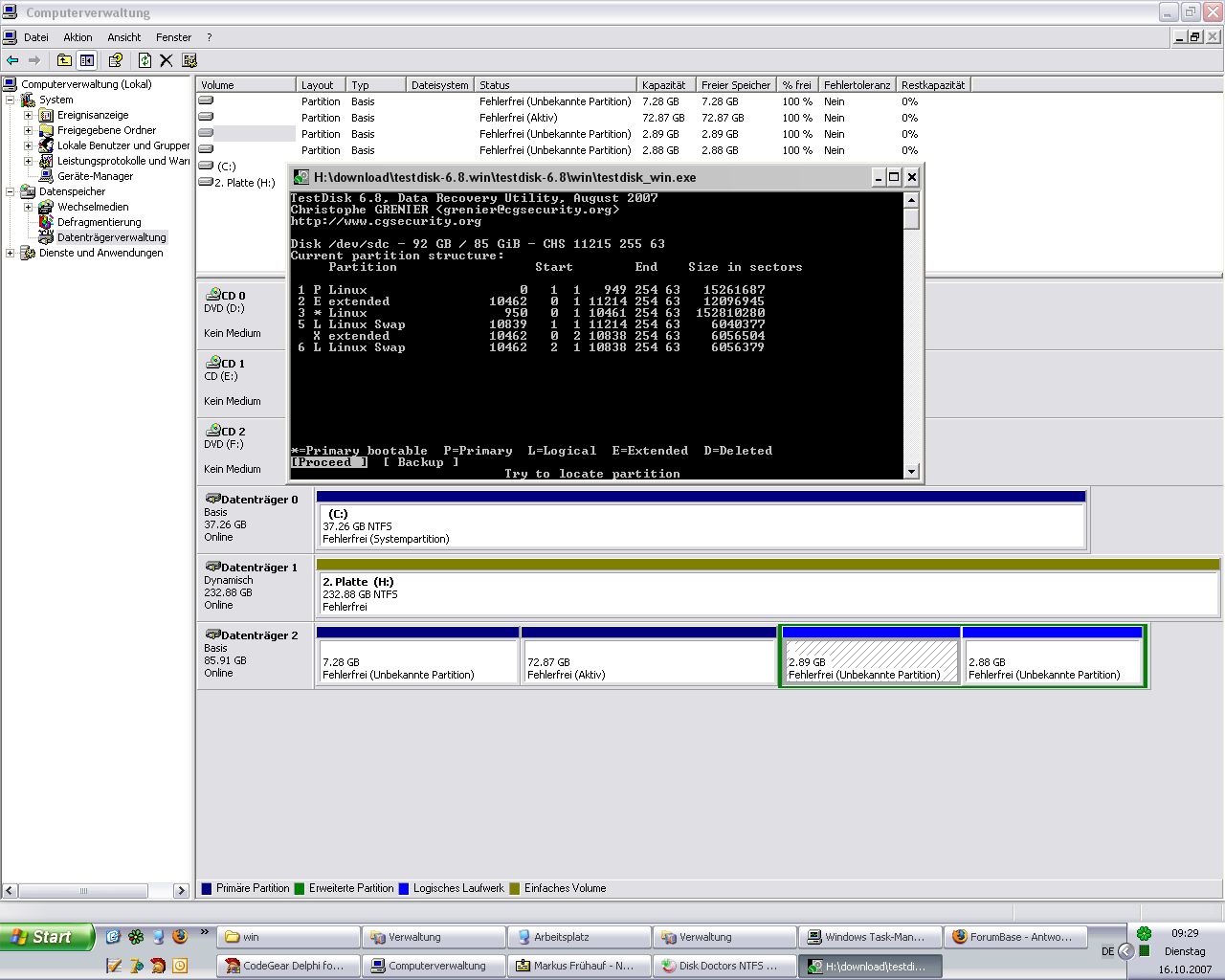1225x980 pixels.
Task: Expand the Wechselmedien tree node
Action: coord(29,207)
